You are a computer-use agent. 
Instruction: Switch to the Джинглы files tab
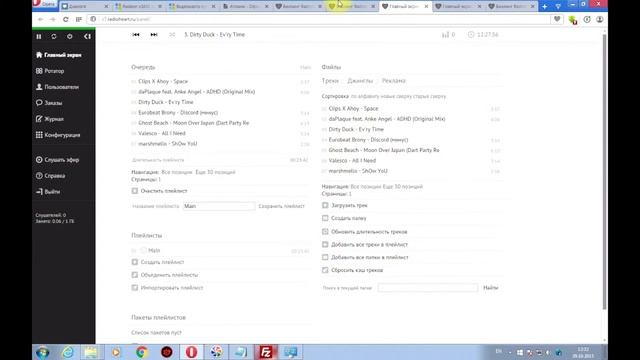(x=360, y=81)
